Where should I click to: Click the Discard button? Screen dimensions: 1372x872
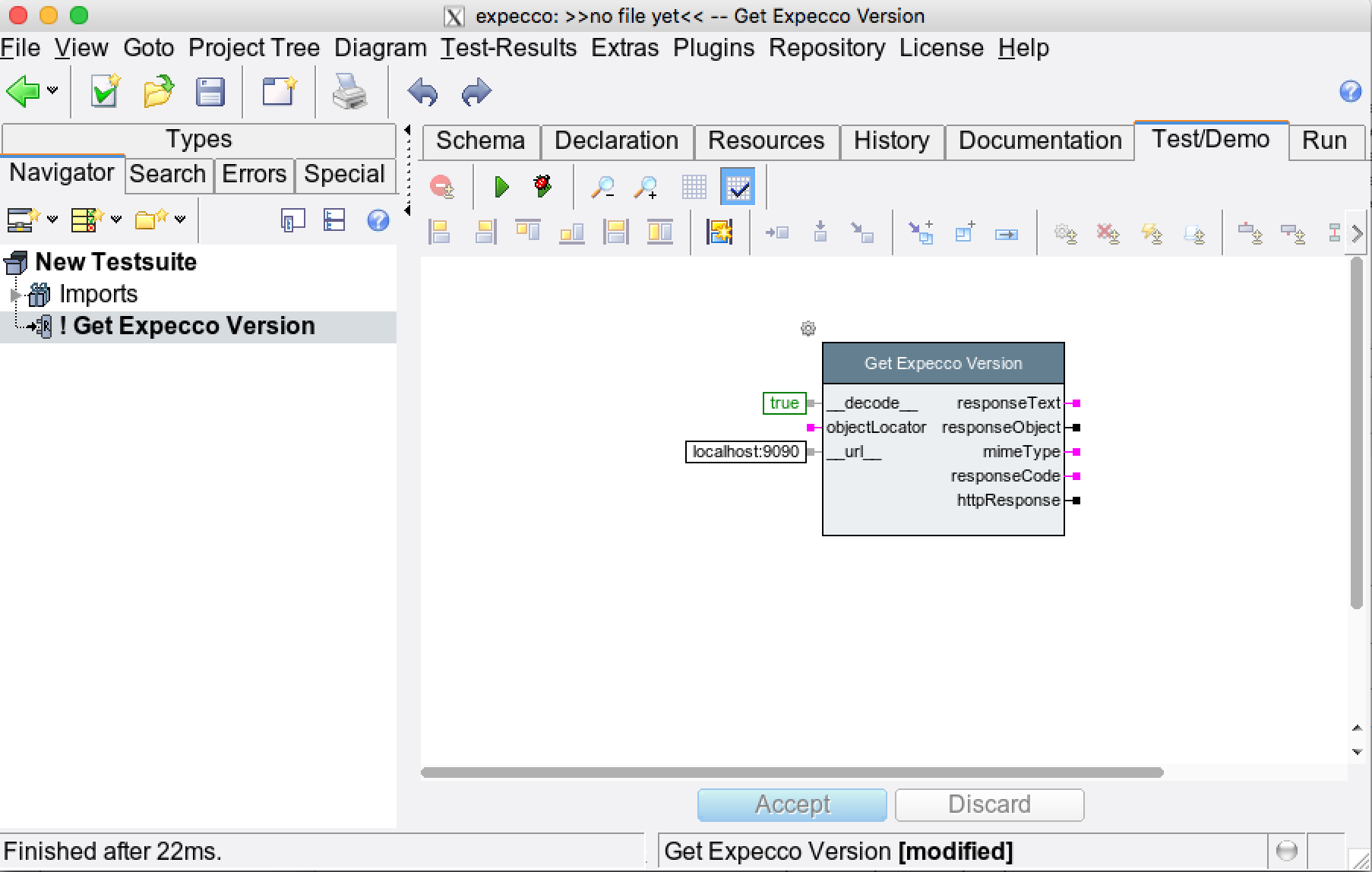tap(989, 804)
